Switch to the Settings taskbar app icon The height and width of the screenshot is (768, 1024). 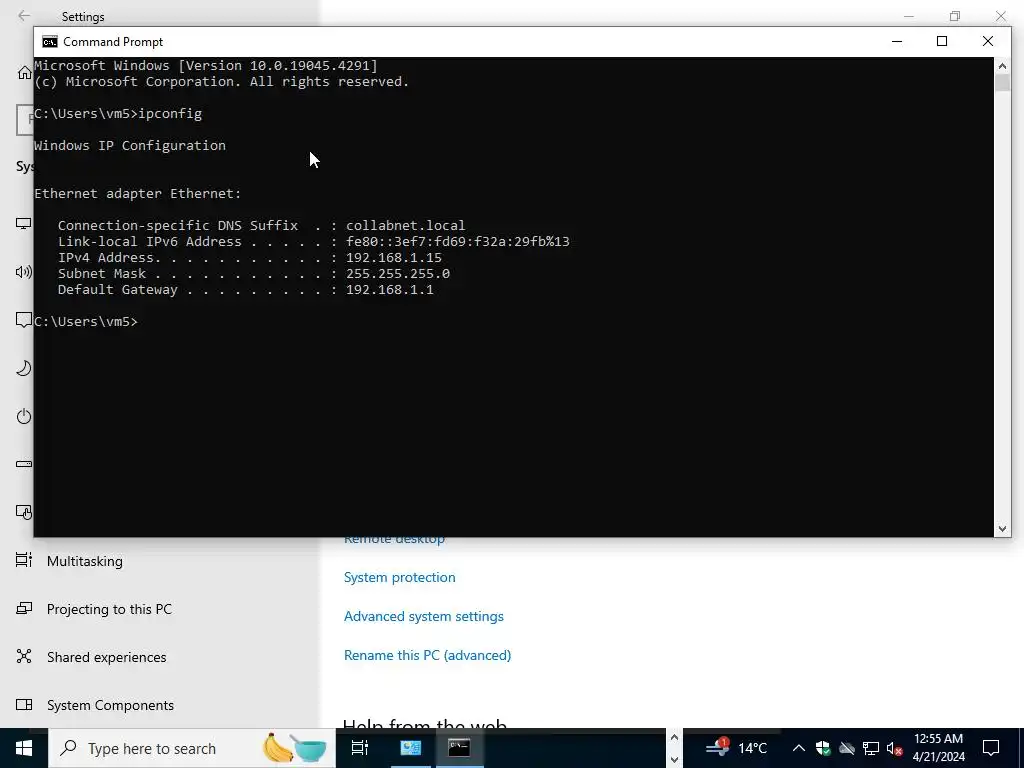[x=410, y=748]
